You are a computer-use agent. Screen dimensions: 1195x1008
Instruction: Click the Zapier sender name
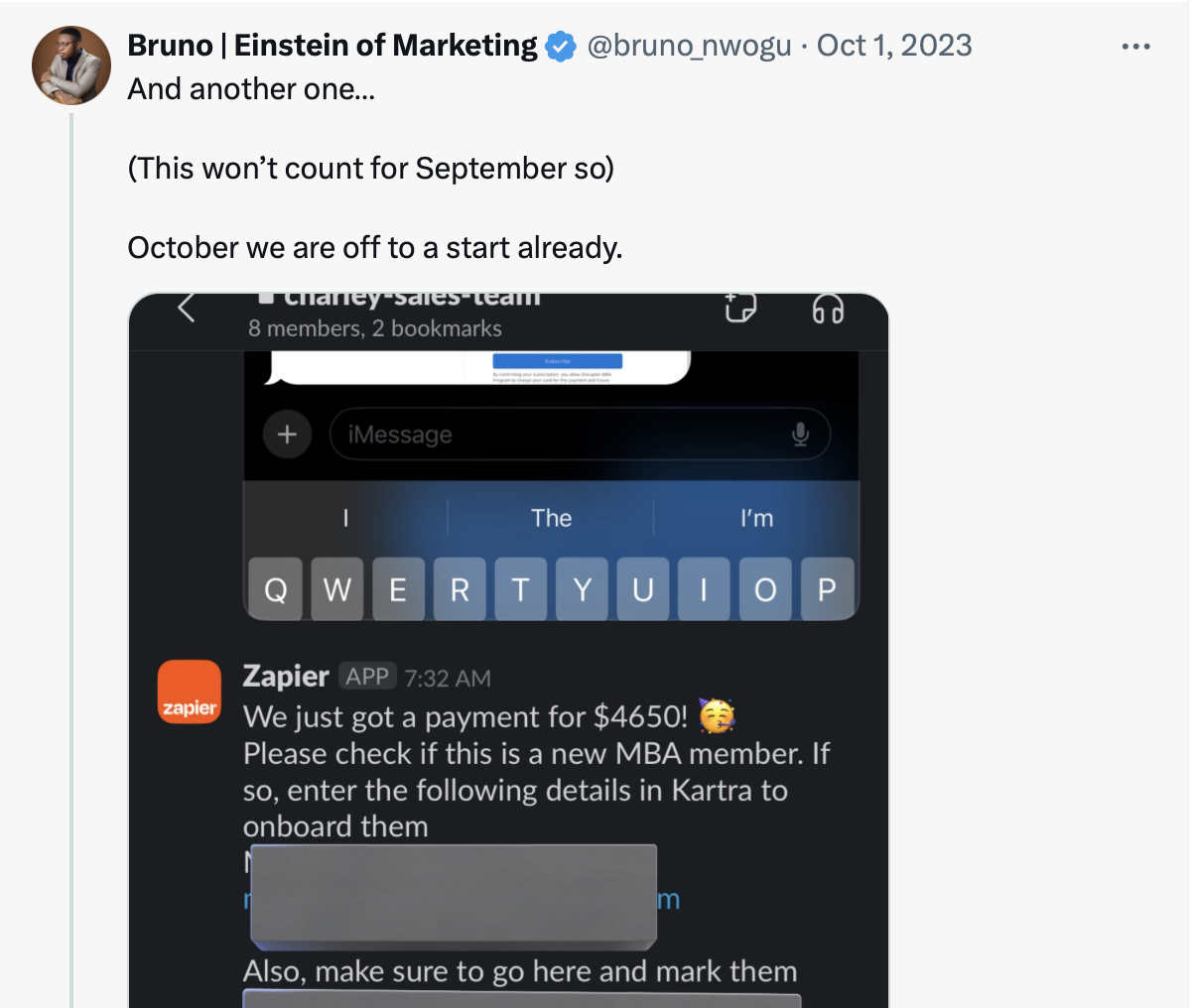286,677
